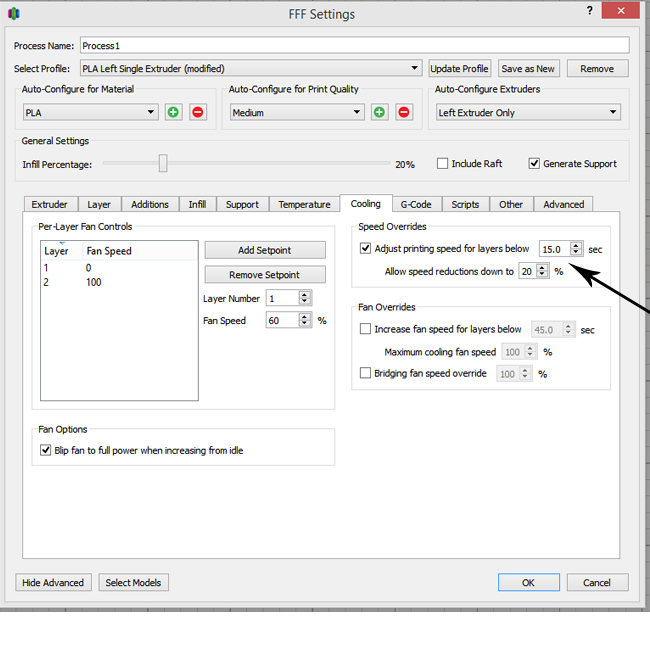Click the Process Name text field
This screenshot has width=650, height=650.
coord(354,45)
